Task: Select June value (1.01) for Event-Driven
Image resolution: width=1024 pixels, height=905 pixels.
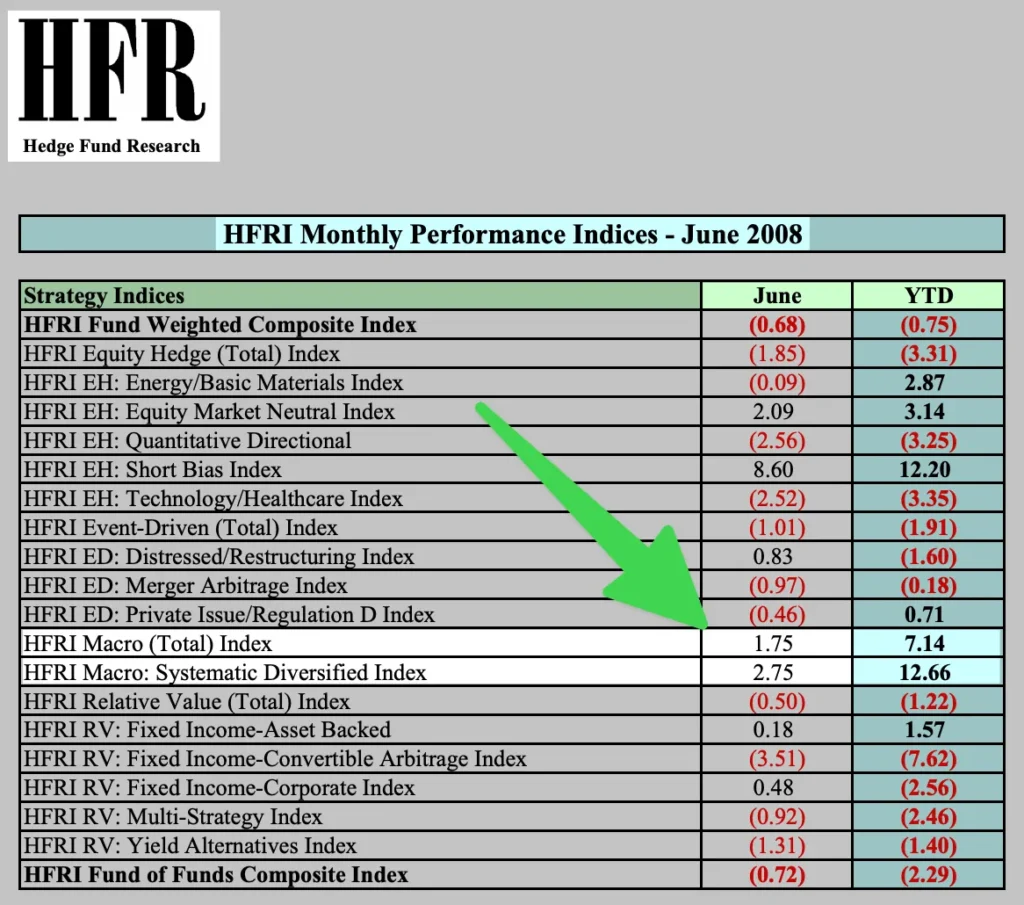Action: coord(777,528)
